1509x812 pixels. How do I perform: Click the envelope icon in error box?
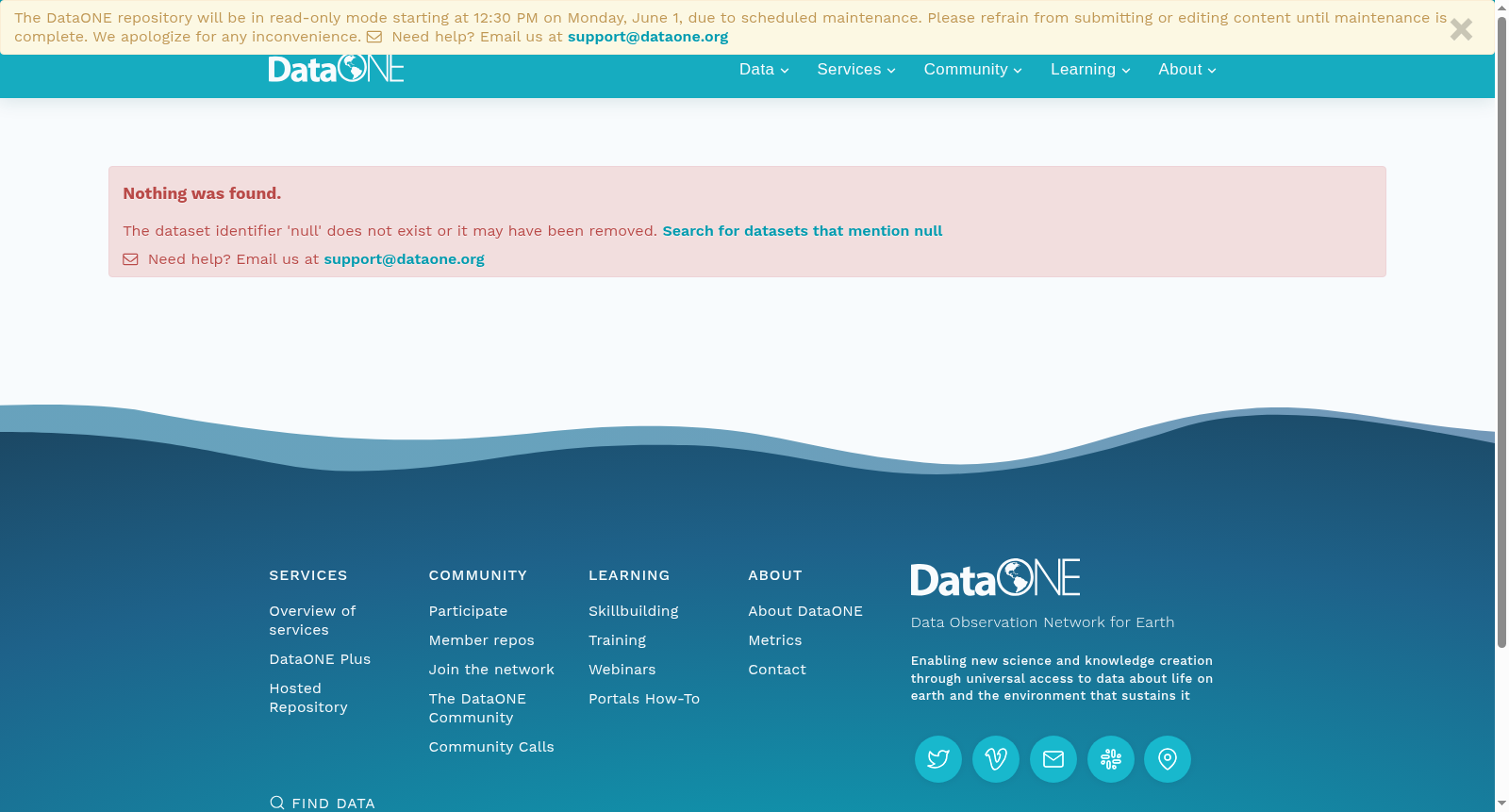(130, 259)
